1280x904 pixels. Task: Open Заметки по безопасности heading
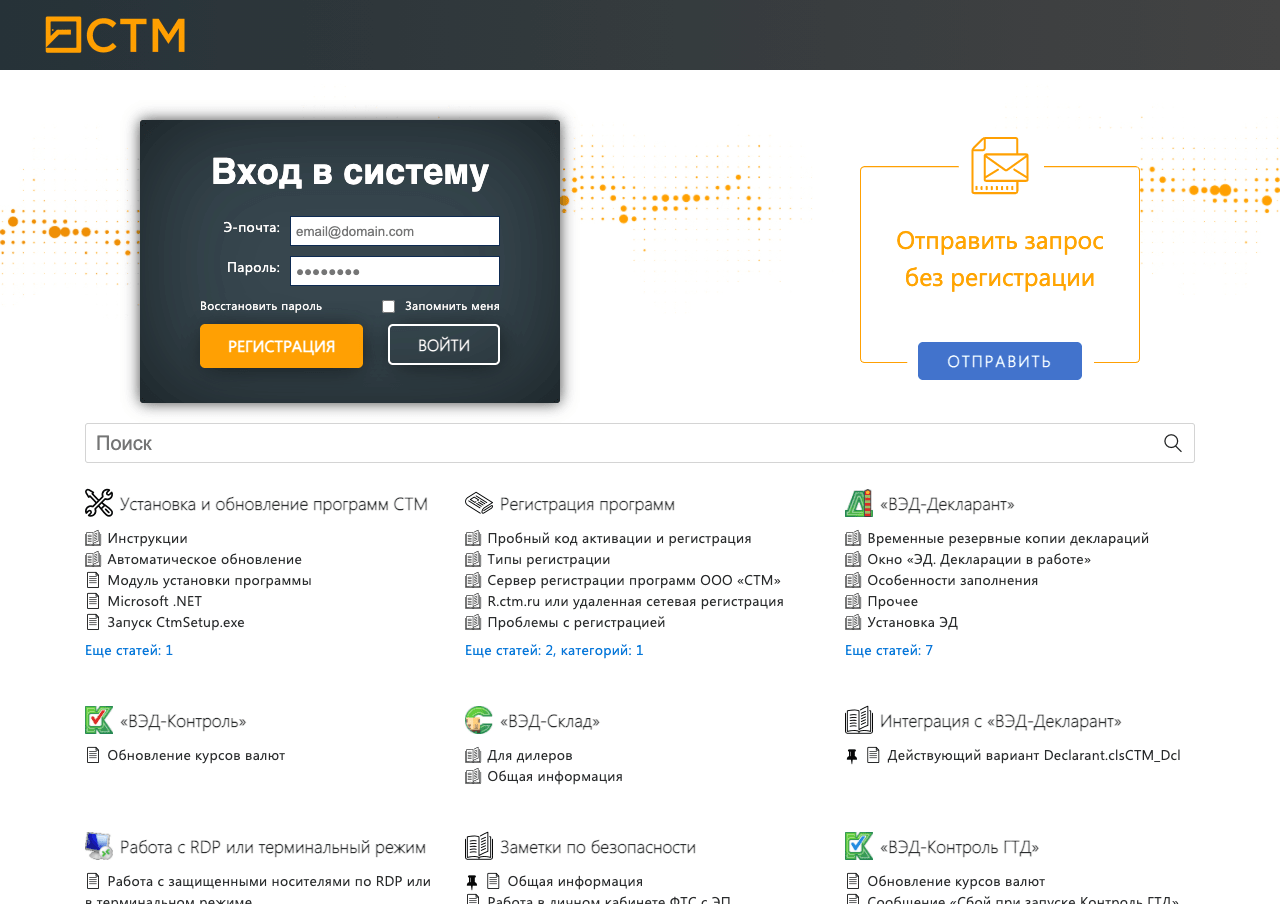[x=598, y=847]
